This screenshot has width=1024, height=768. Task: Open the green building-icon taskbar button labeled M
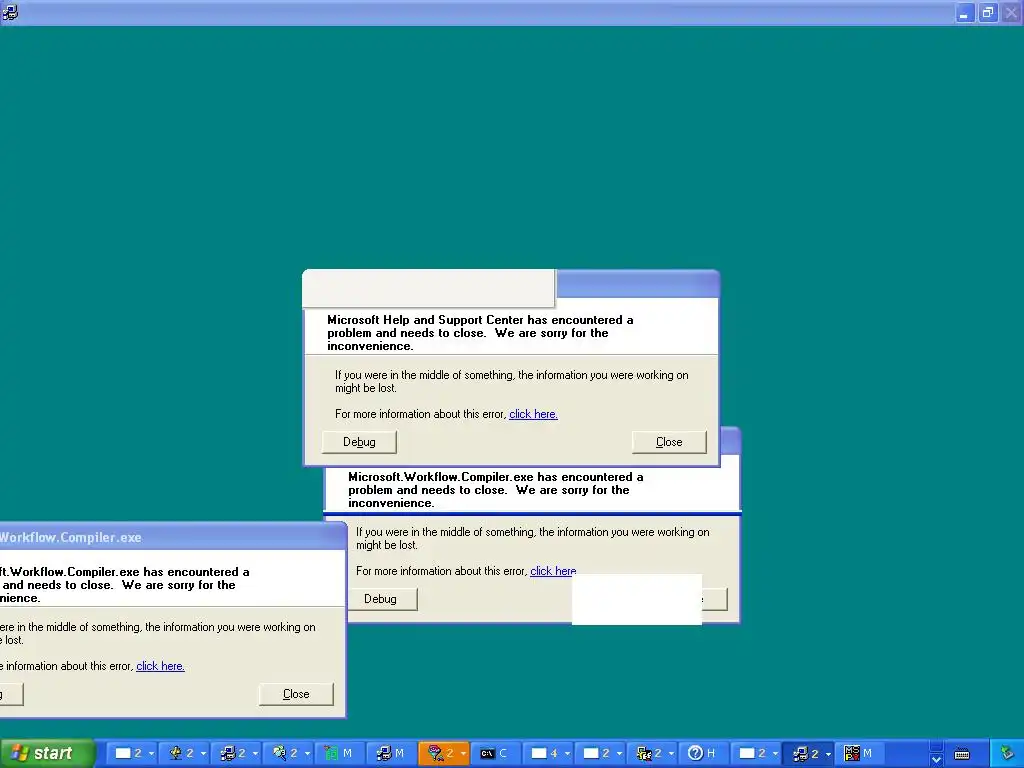(340, 754)
